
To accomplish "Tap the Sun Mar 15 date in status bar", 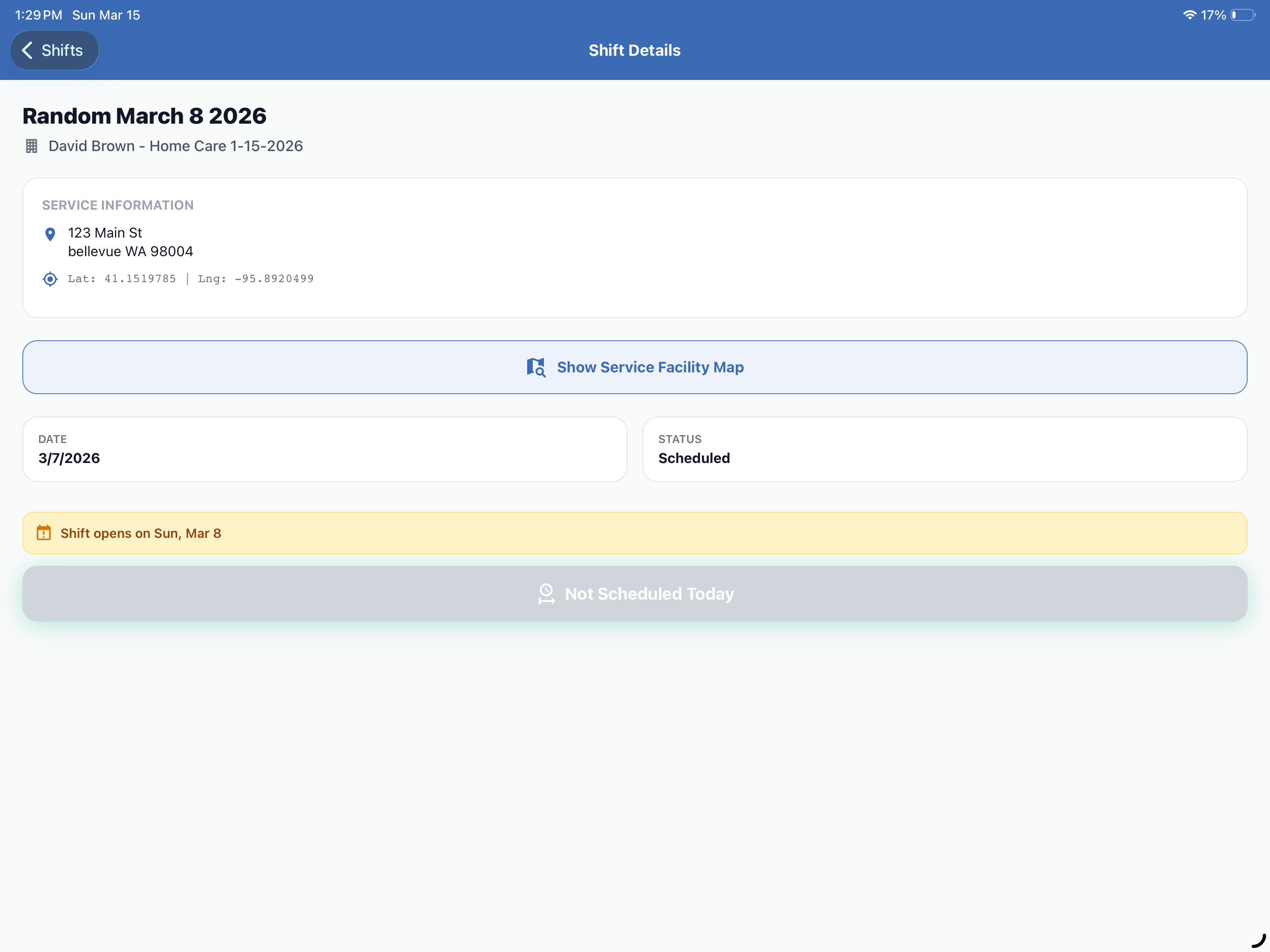I will click(x=106, y=15).
